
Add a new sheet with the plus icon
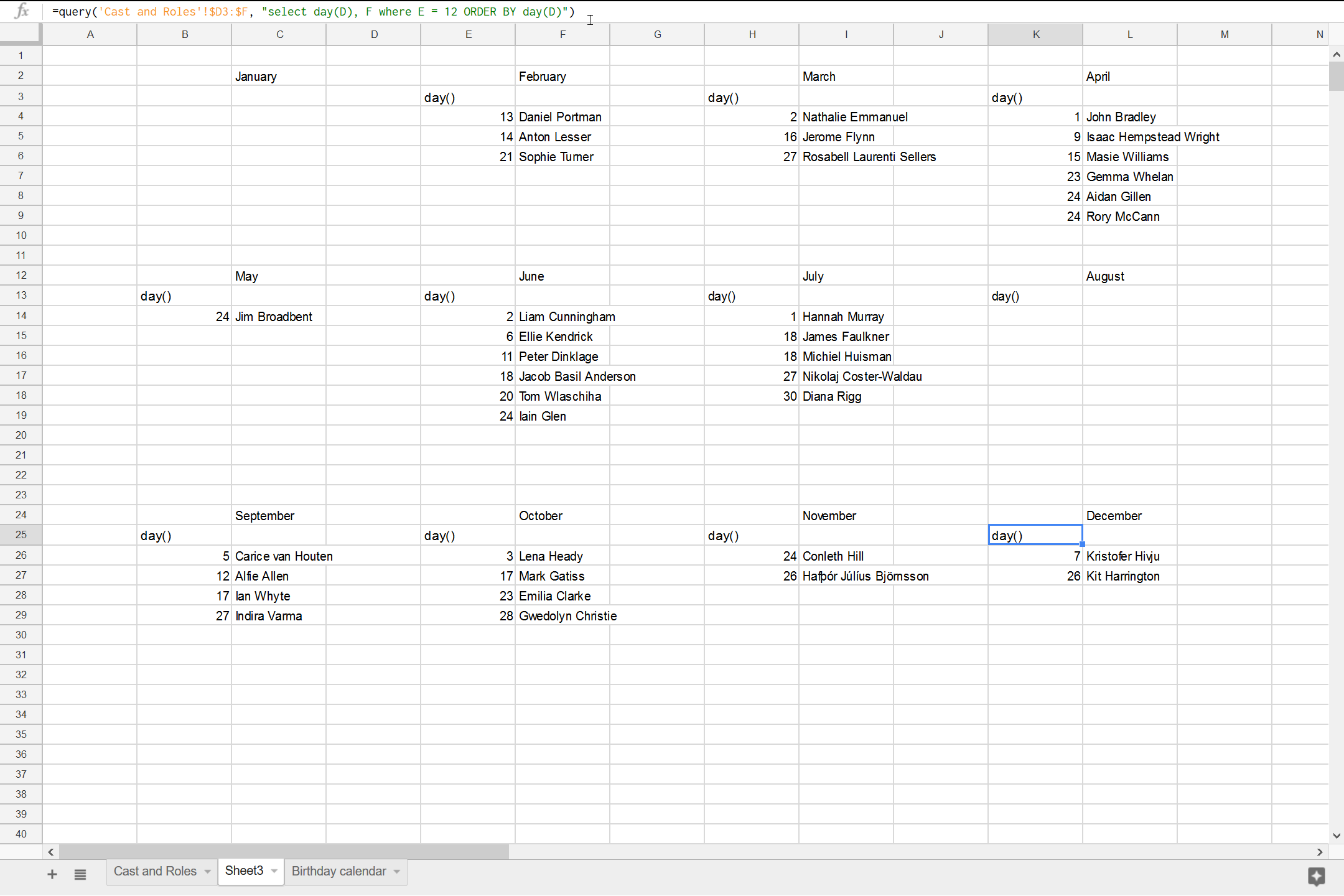[x=52, y=874]
